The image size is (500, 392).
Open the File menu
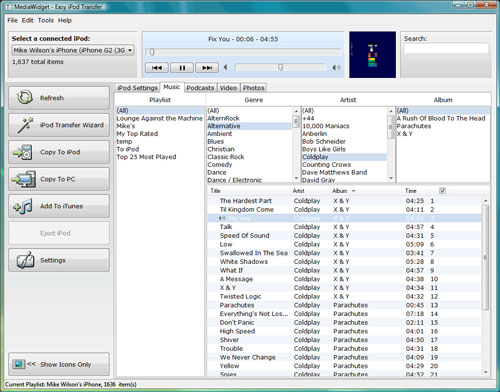pos(12,20)
